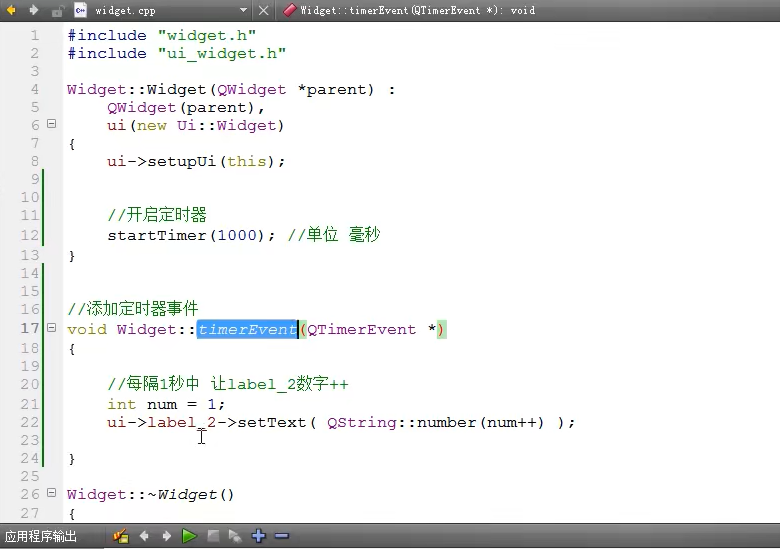Click the comment //每隔1秒中 让label_2数字++
Viewport: 780px width, 549px height.
tap(228, 384)
